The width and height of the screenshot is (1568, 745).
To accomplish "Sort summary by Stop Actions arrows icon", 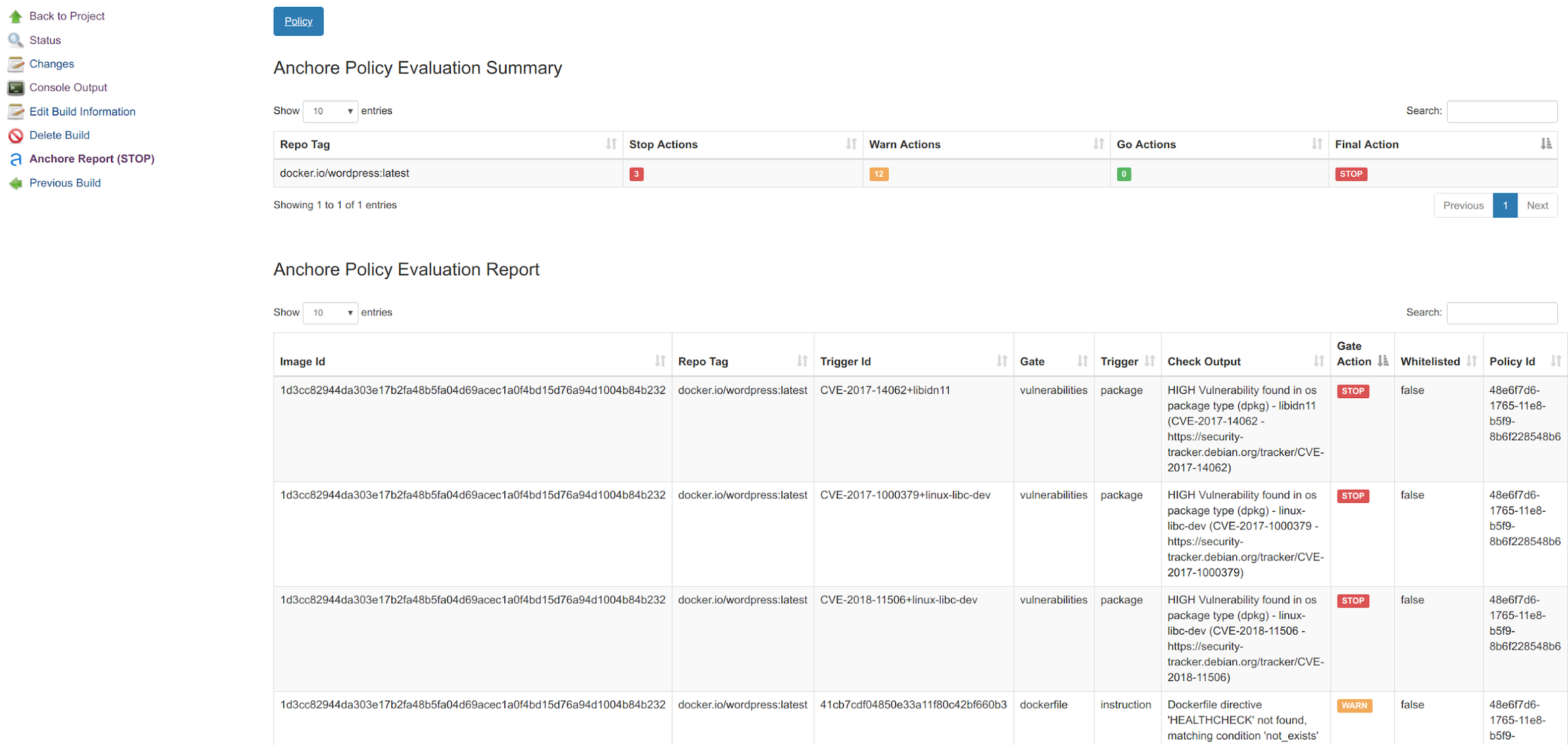I will coord(851,144).
